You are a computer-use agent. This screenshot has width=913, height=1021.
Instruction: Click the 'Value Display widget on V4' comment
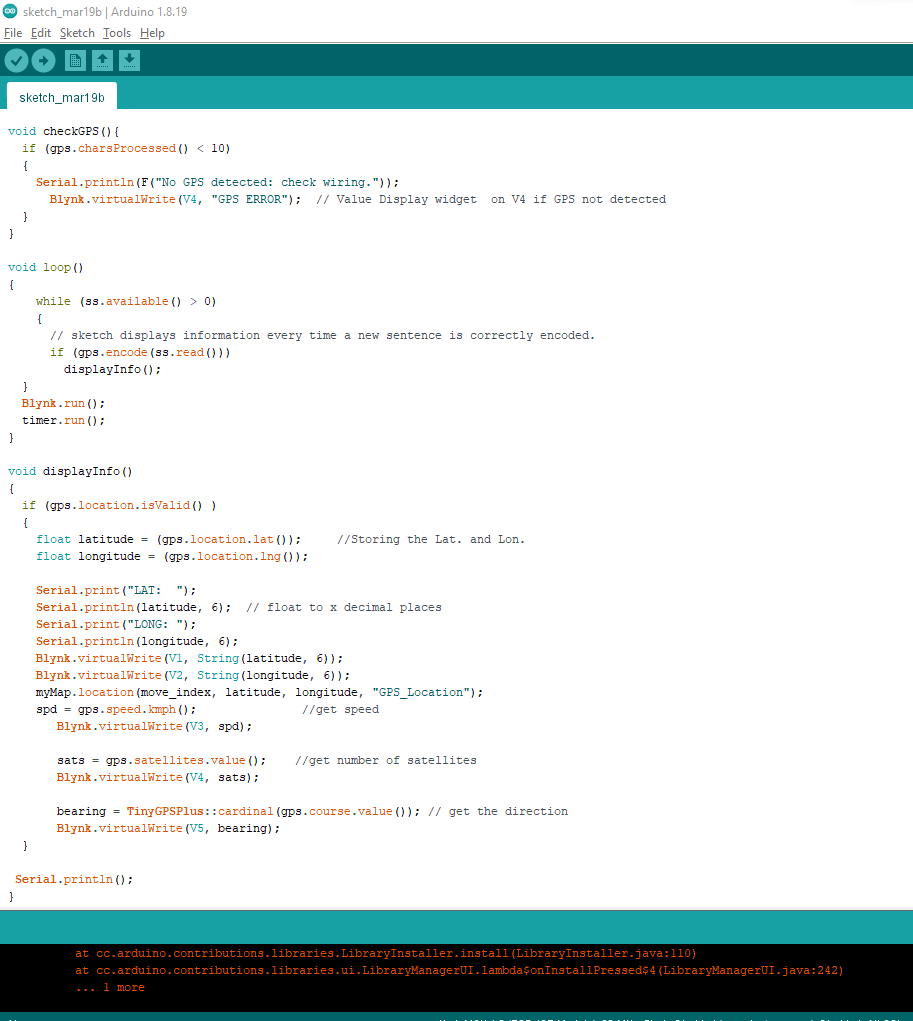pyautogui.click(x=491, y=199)
